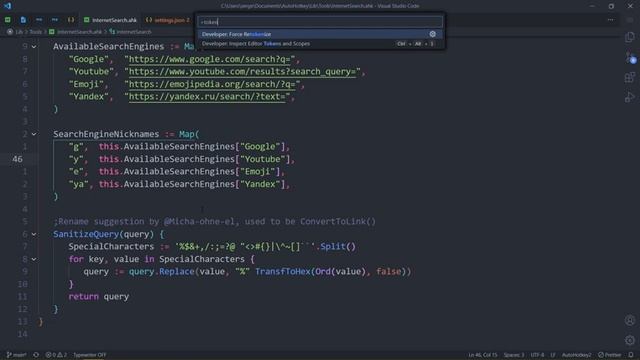
Task: Click Ln 46, Col 15 in status bar
Action: click(482, 355)
